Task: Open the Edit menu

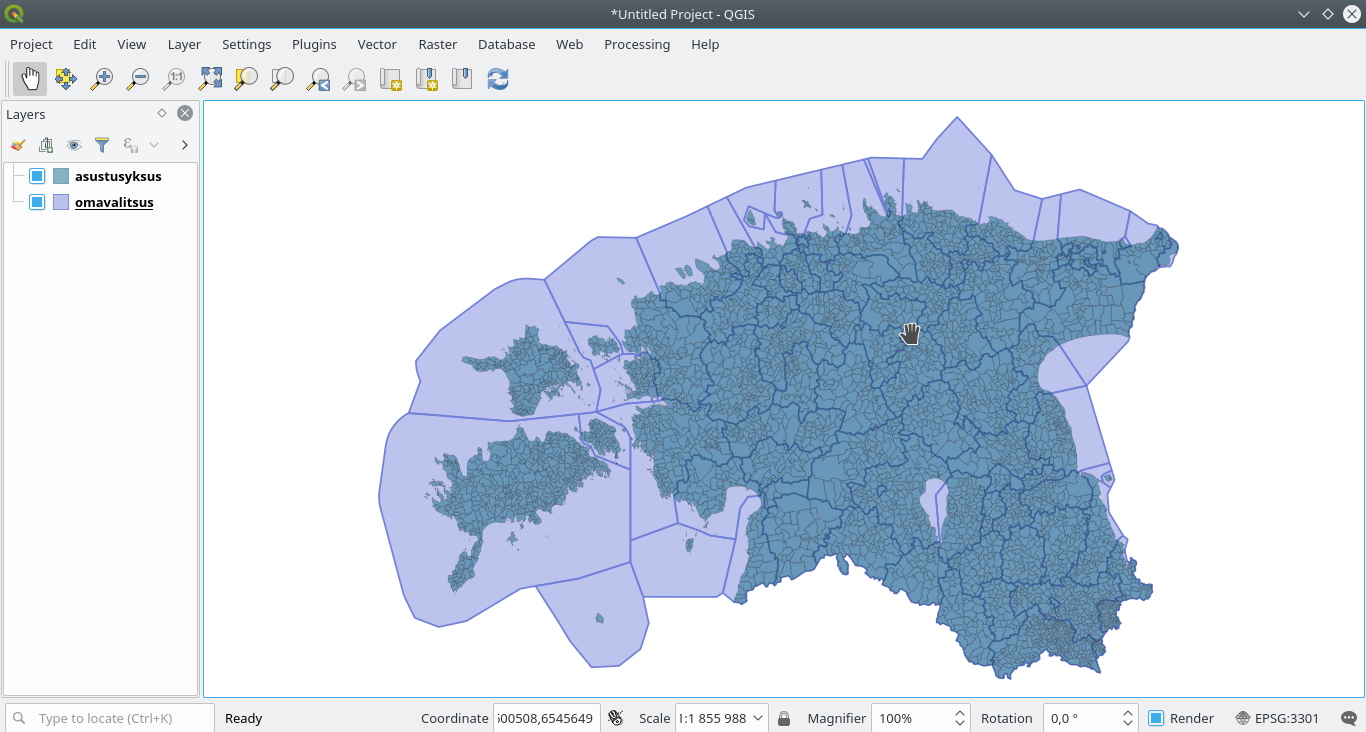Action: point(85,44)
